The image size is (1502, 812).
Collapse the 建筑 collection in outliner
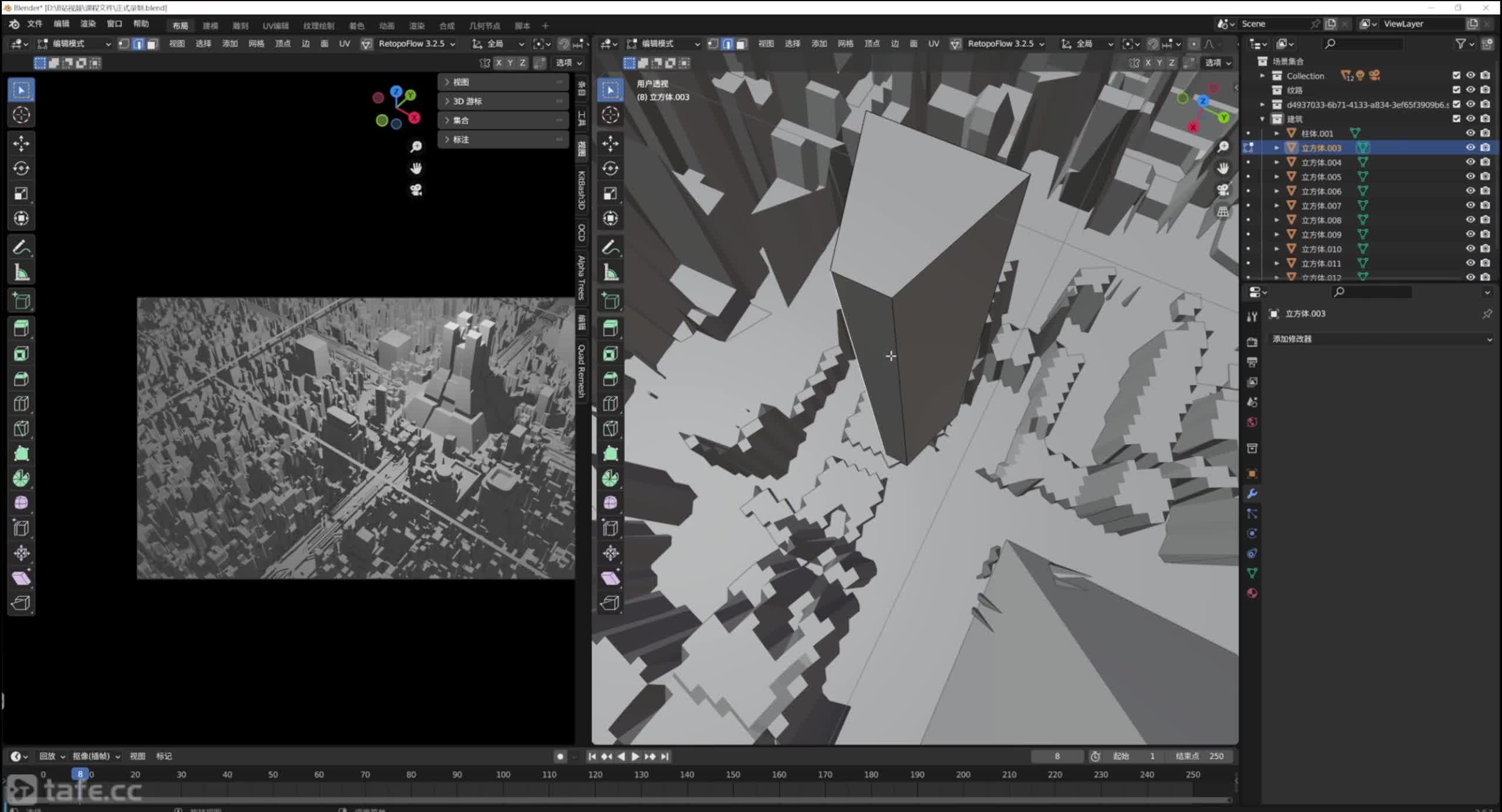coord(1262,119)
